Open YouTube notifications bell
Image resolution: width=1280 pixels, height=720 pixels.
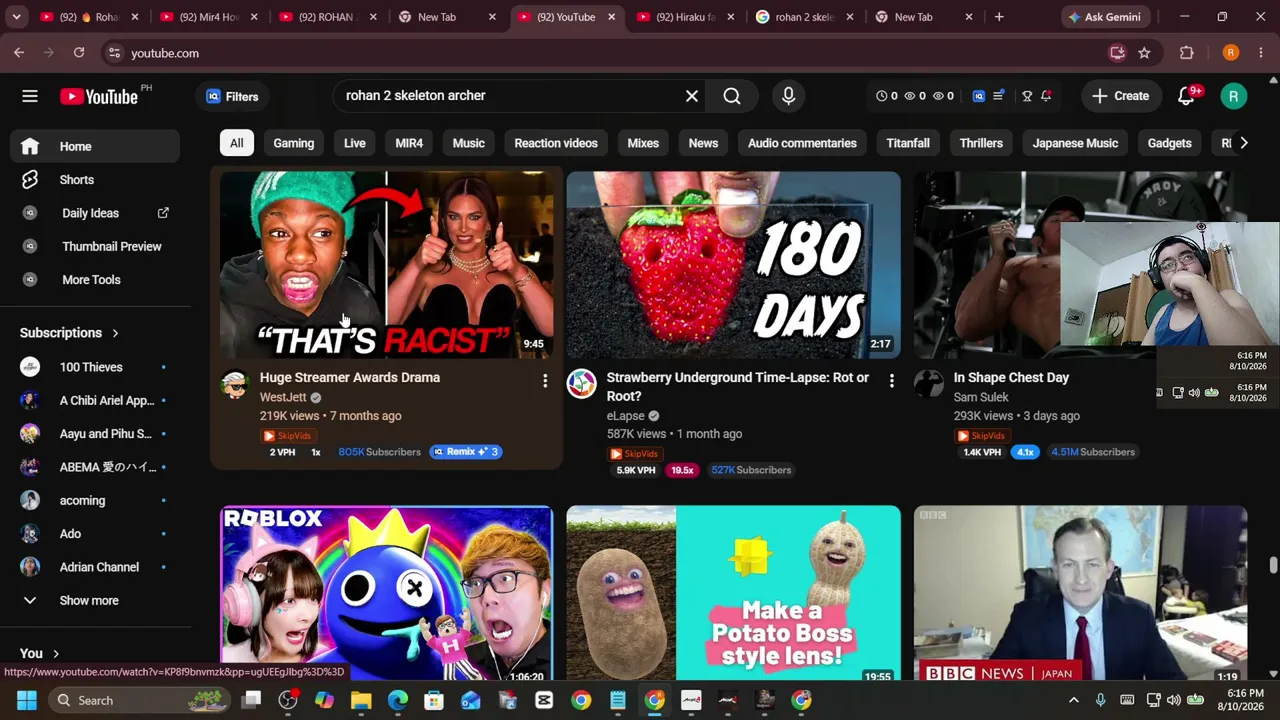point(1187,96)
